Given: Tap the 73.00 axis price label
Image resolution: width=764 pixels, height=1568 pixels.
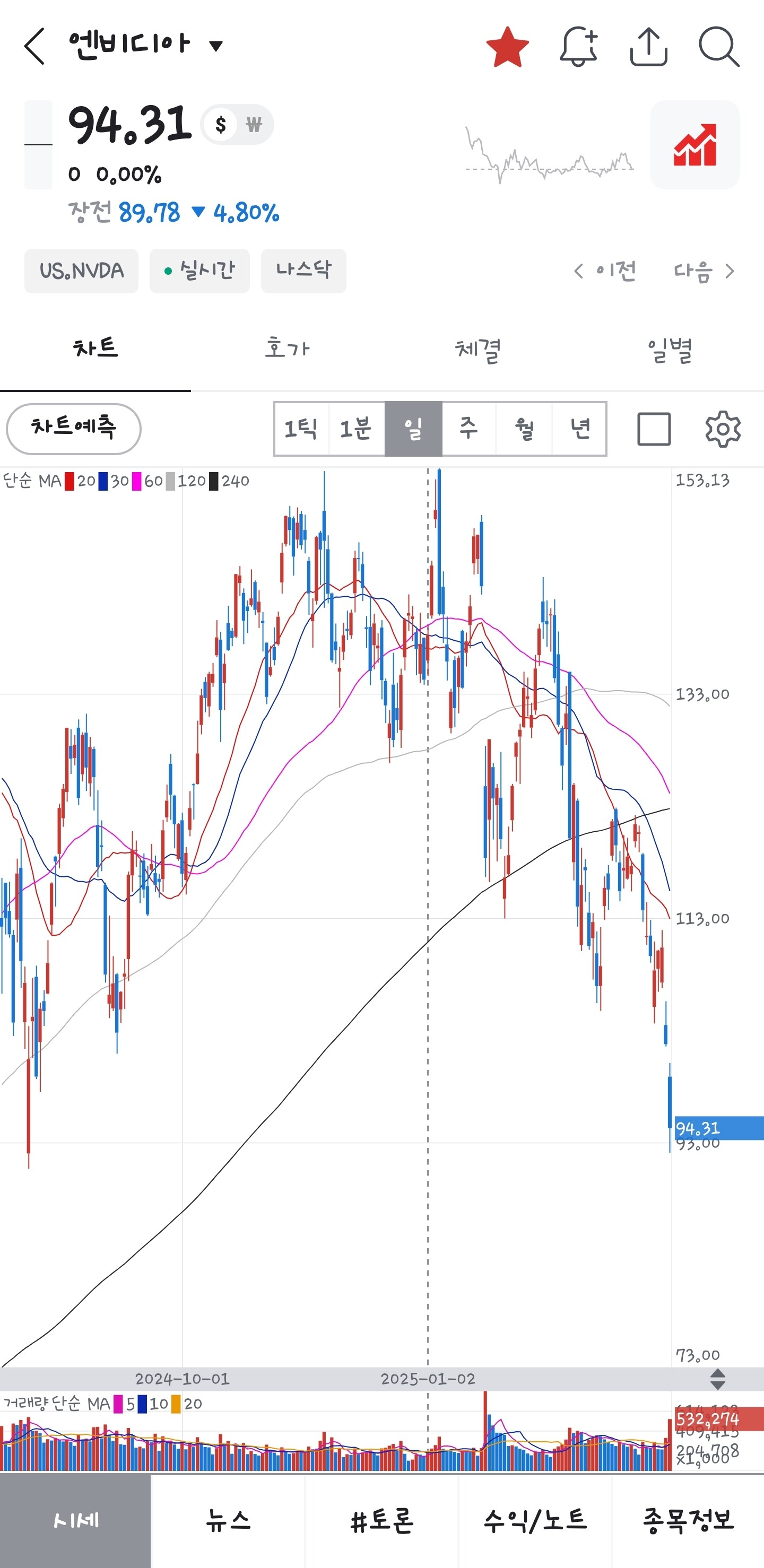Looking at the screenshot, I should tap(698, 1355).
